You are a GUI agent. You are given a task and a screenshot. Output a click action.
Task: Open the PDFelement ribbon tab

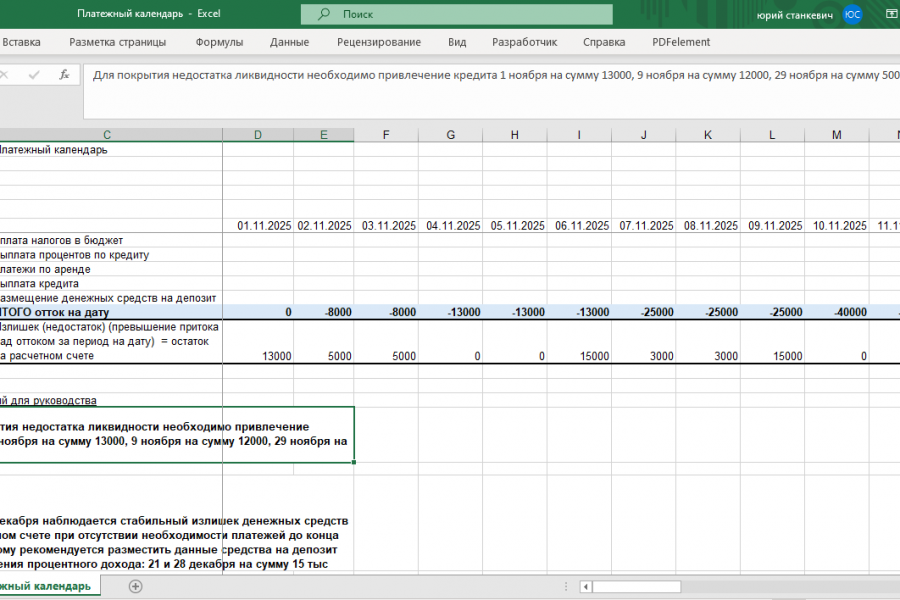tap(680, 42)
